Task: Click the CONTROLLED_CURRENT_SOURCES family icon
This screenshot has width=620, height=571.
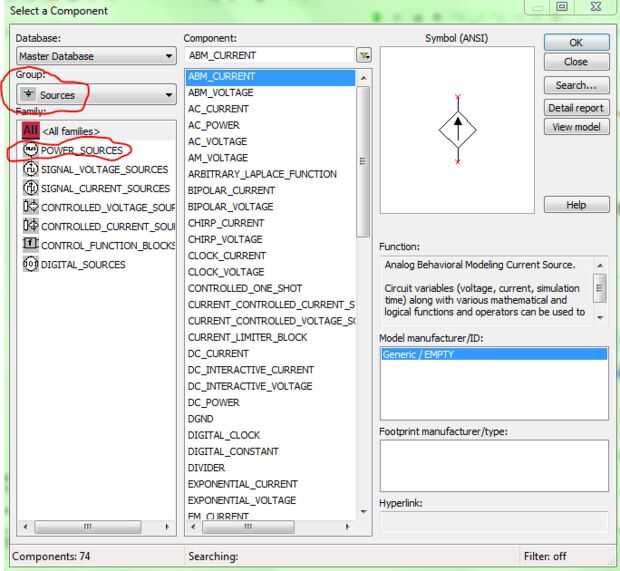Action: [x=30, y=226]
